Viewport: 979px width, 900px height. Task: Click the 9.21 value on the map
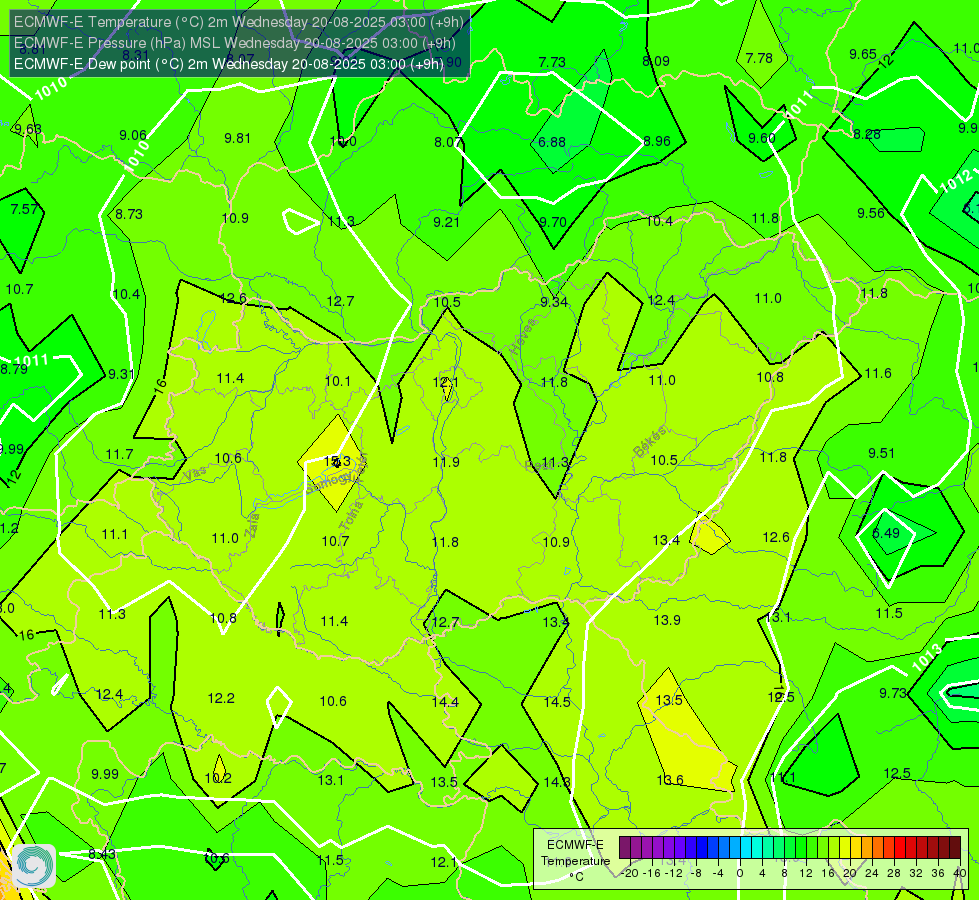coord(446,222)
